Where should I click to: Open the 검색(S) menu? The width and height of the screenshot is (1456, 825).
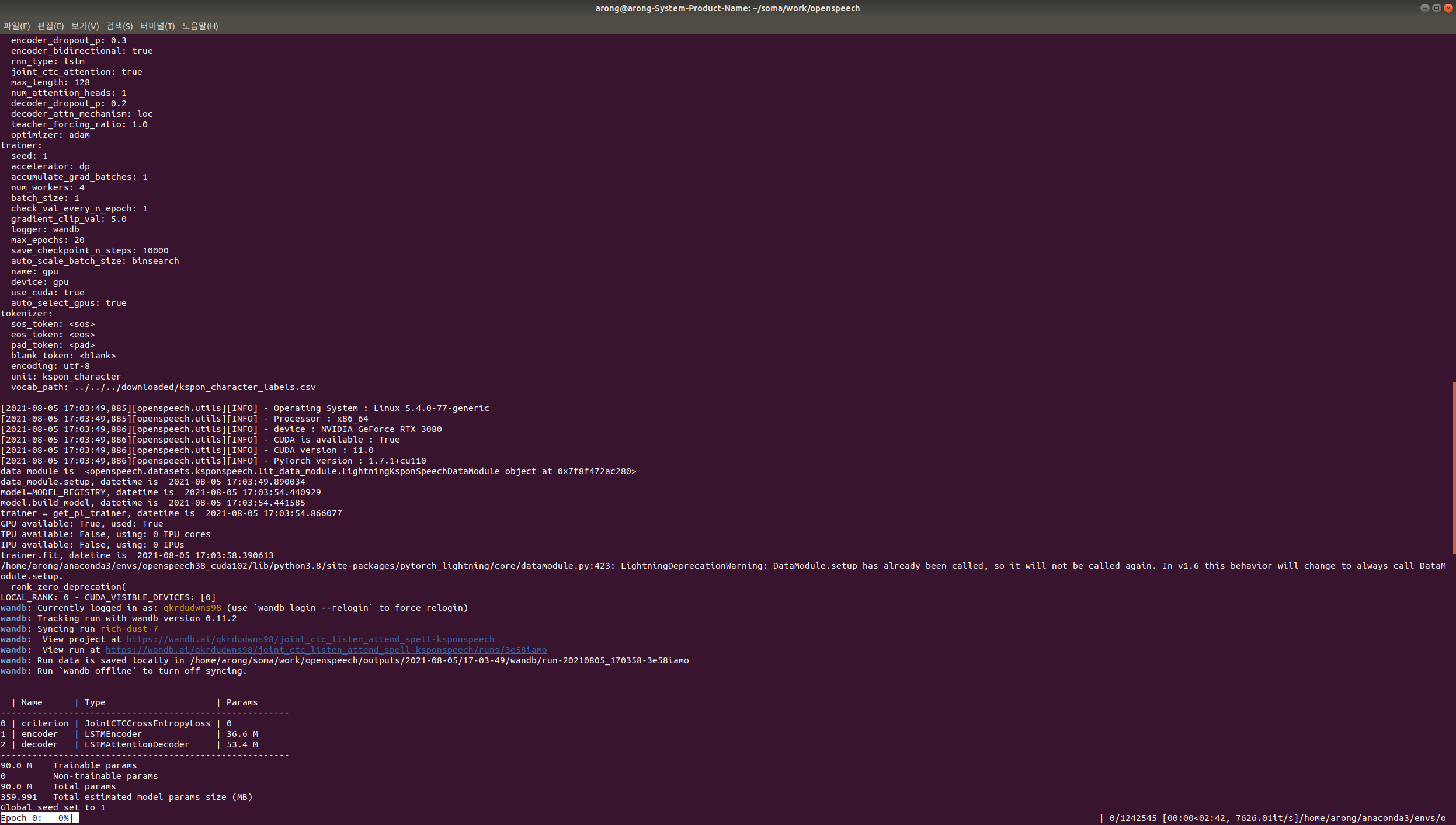[119, 26]
